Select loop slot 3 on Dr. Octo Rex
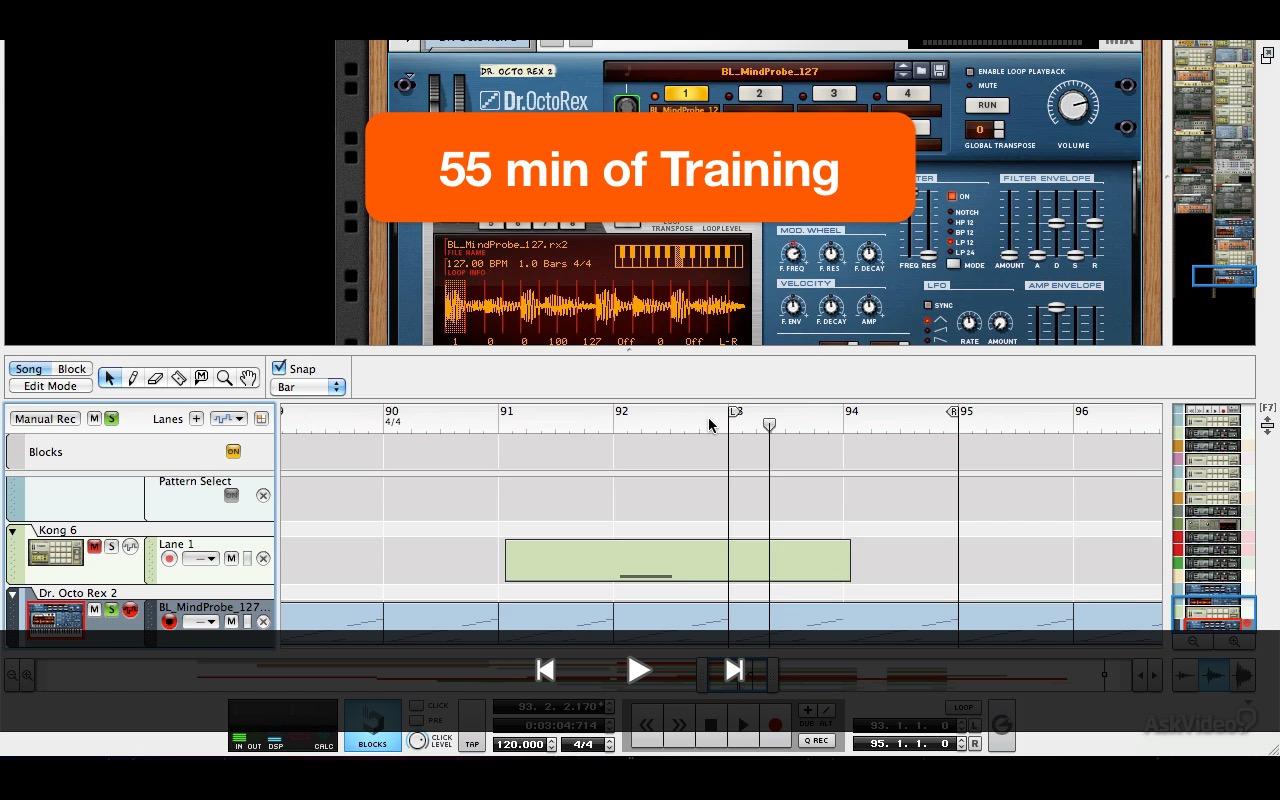Image resolution: width=1280 pixels, height=800 pixels. coord(833,94)
